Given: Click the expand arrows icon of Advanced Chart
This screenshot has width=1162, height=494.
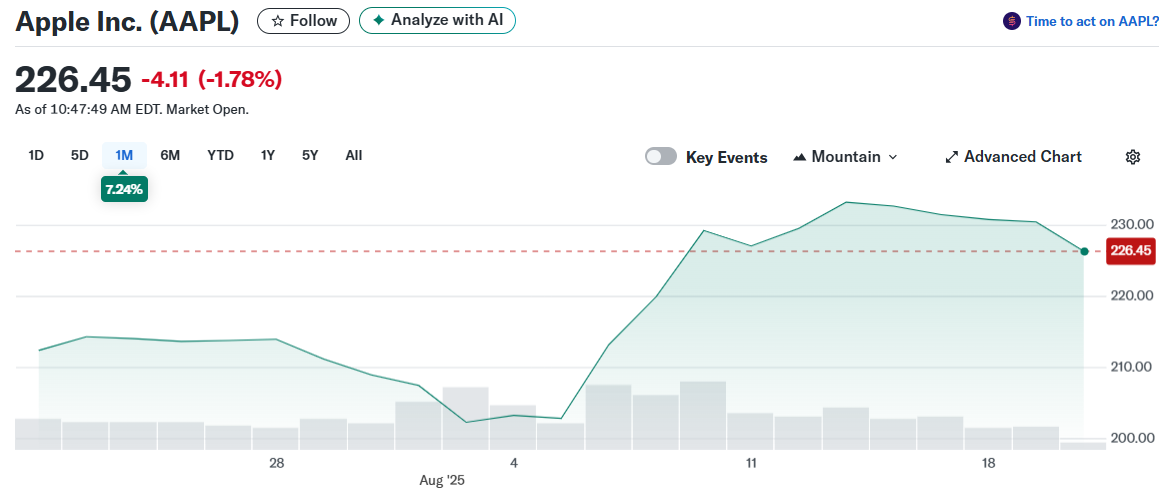Looking at the screenshot, I should (x=952, y=157).
